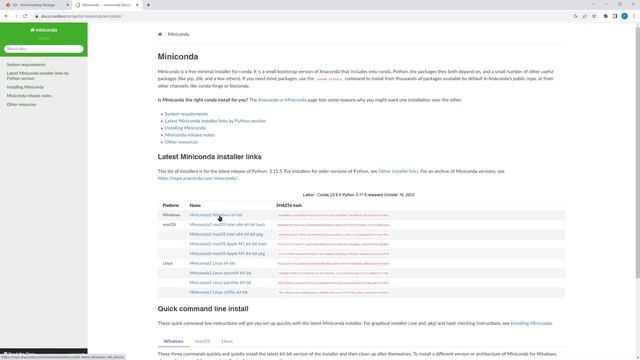Open the side panel icon
Screen dimensions: 640x360
615,16
